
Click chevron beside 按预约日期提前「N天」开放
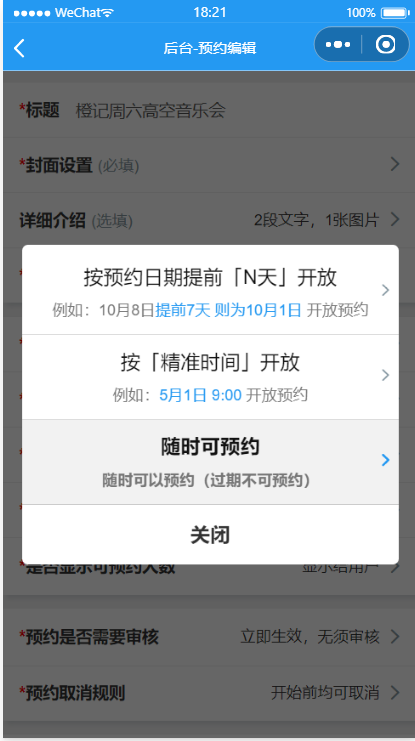(x=386, y=290)
